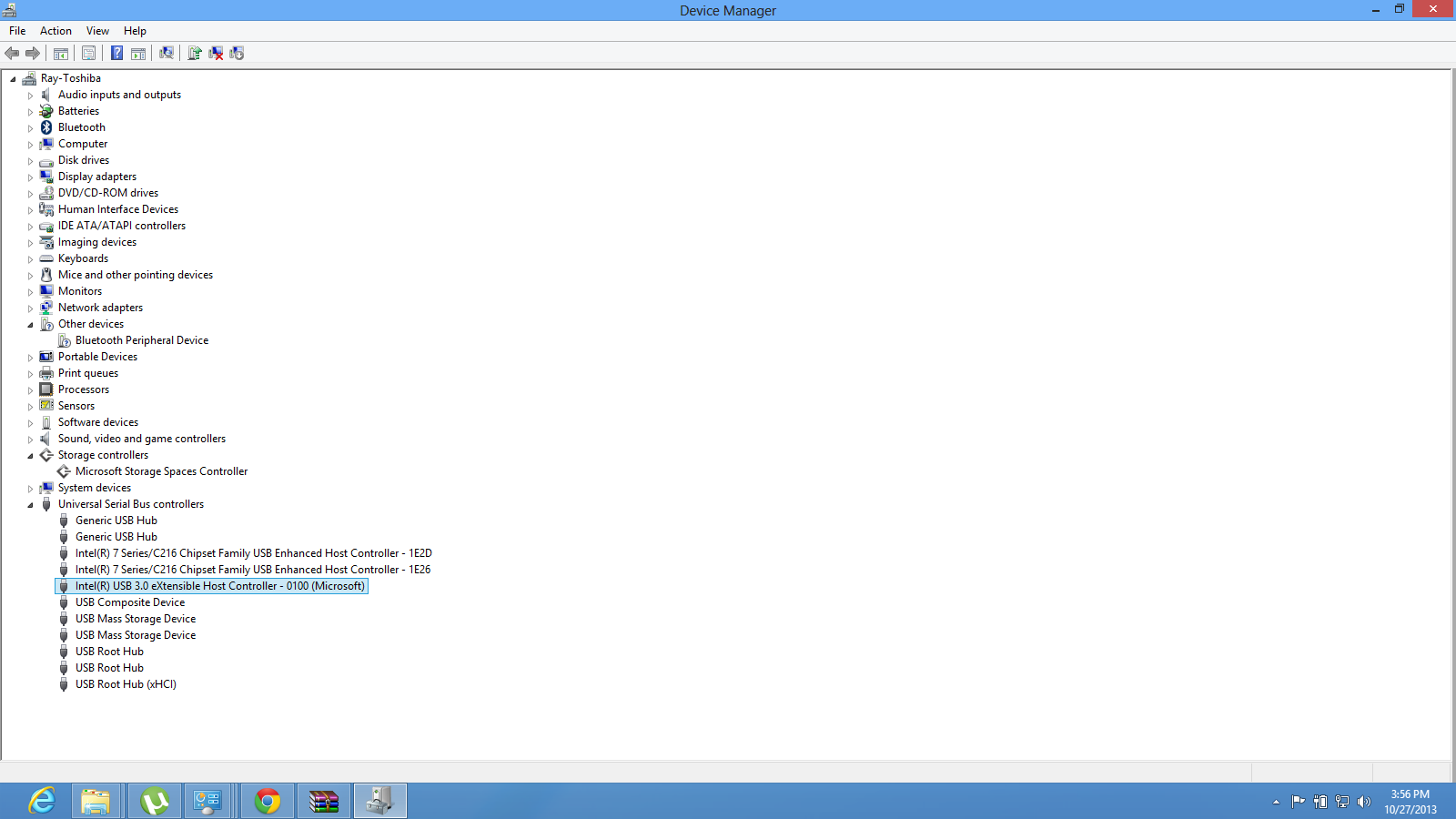Click the battery power tray icon

1320,802
